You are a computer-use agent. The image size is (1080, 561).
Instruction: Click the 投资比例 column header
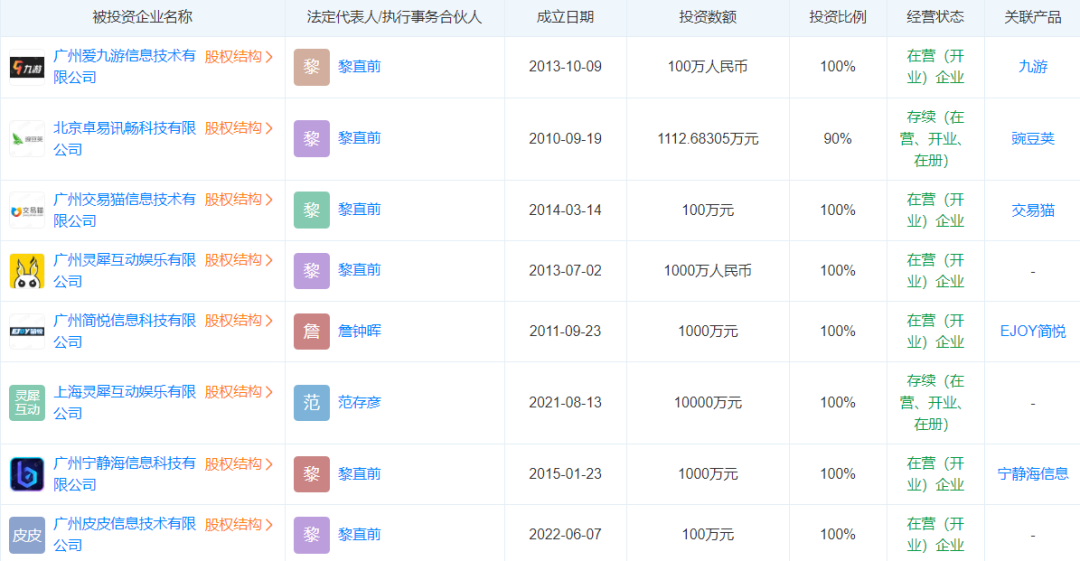(x=838, y=17)
